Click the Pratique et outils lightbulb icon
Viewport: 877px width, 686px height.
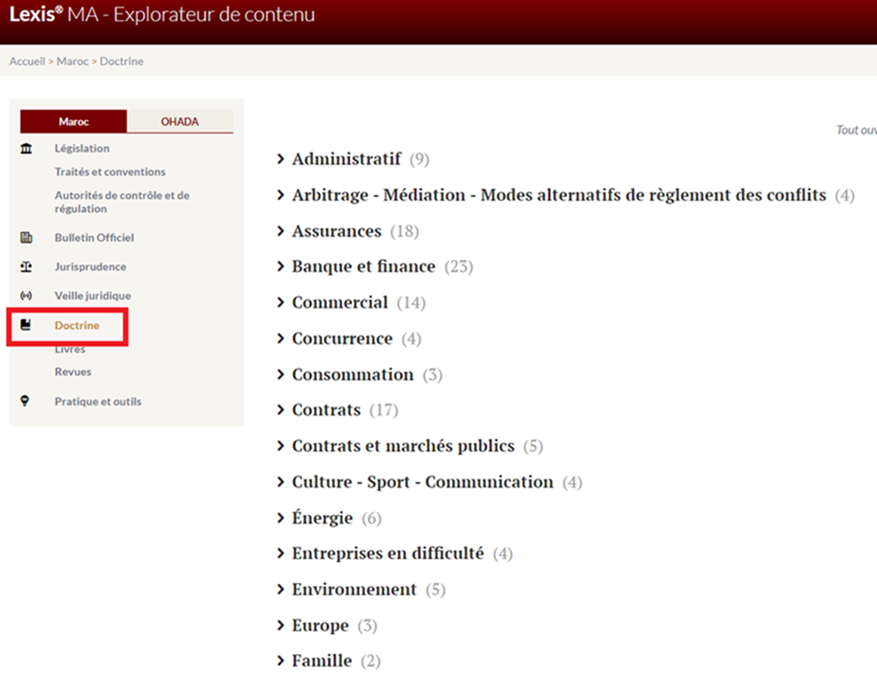pos(25,401)
